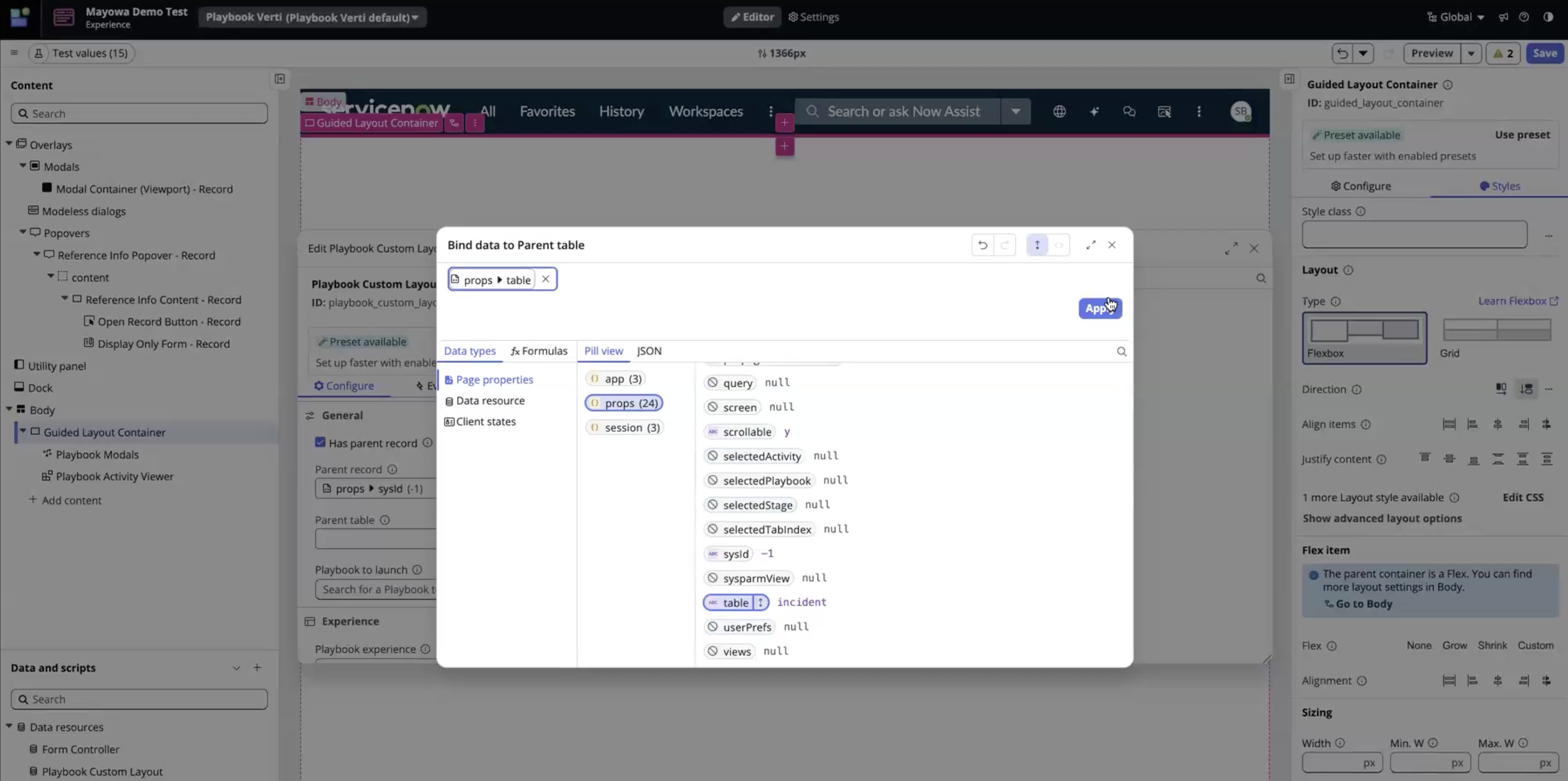1568x781 pixels.
Task: Select the sysId property pill
Action: 728,554
